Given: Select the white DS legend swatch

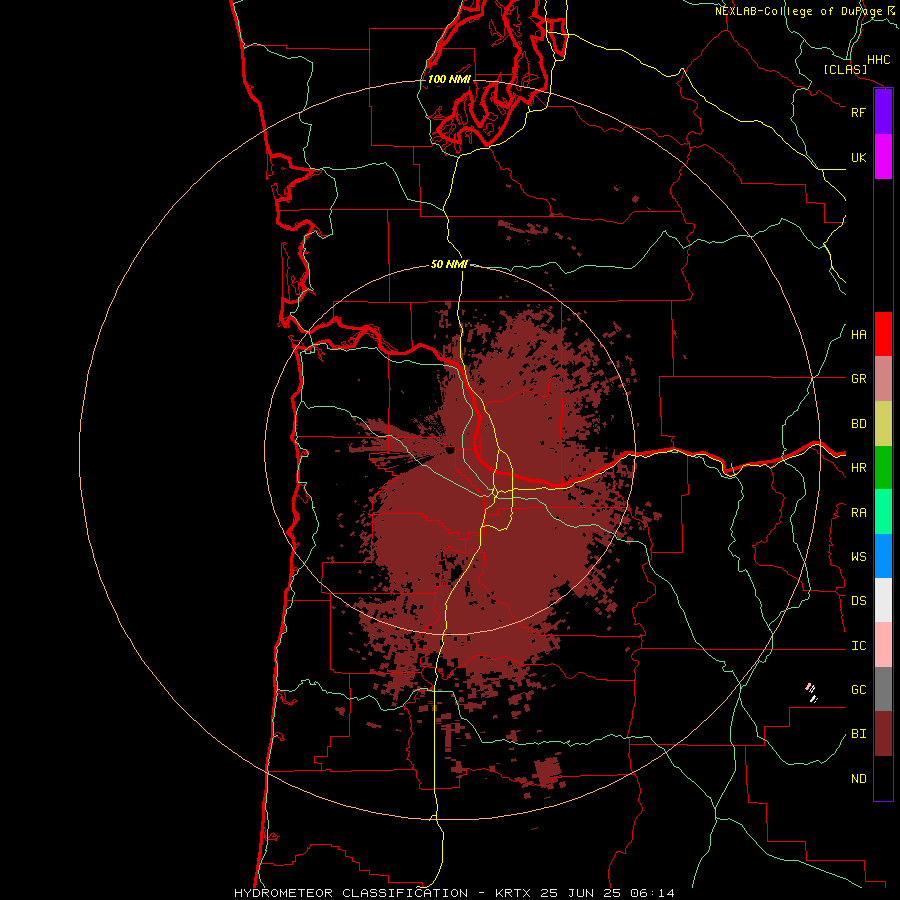Looking at the screenshot, I should (883, 600).
